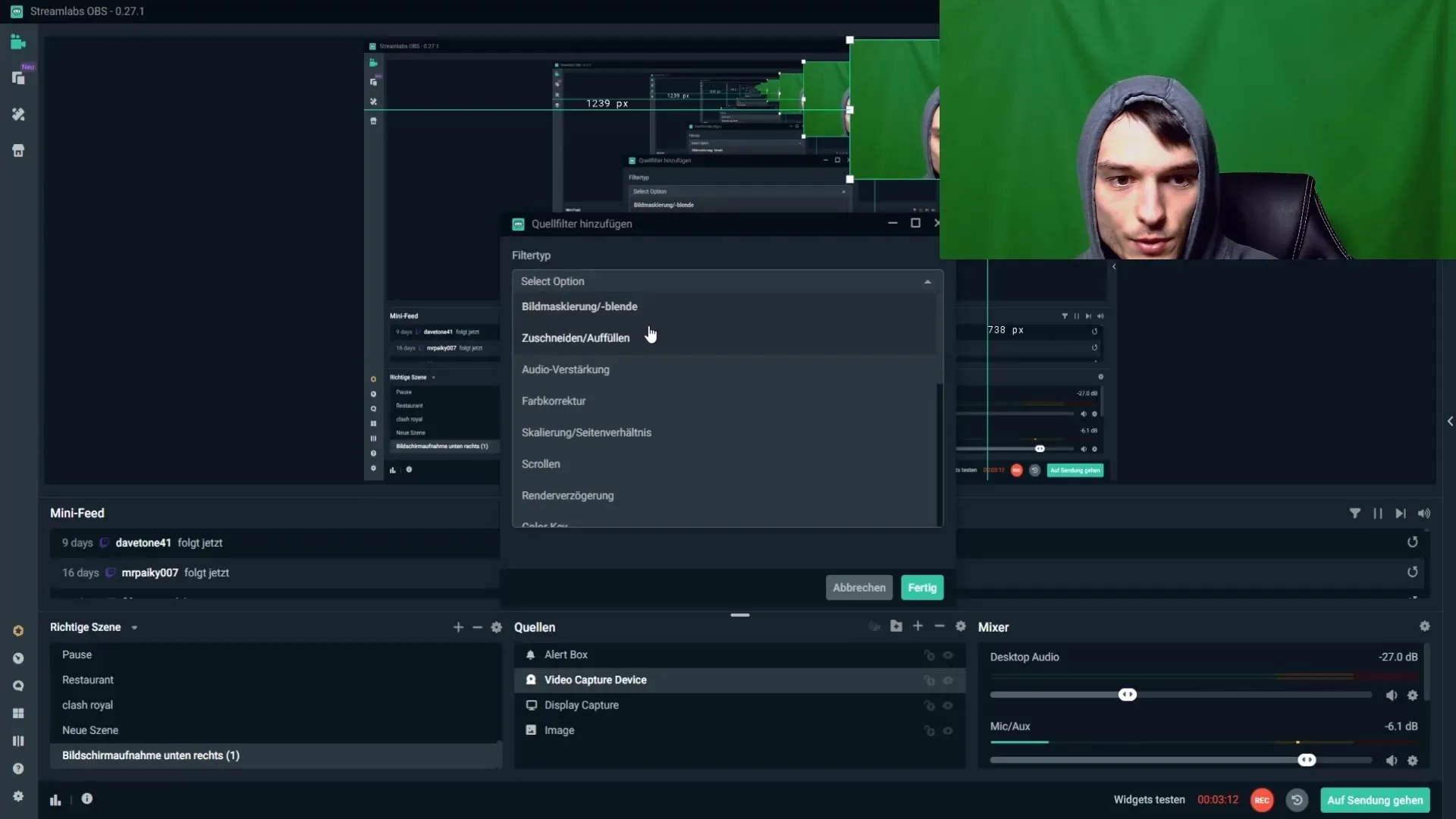Image resolution: width=1456 pixels, height=819 pixels.
Task: Lock the Video Capture Device source
Action: (x=929, y=680)
